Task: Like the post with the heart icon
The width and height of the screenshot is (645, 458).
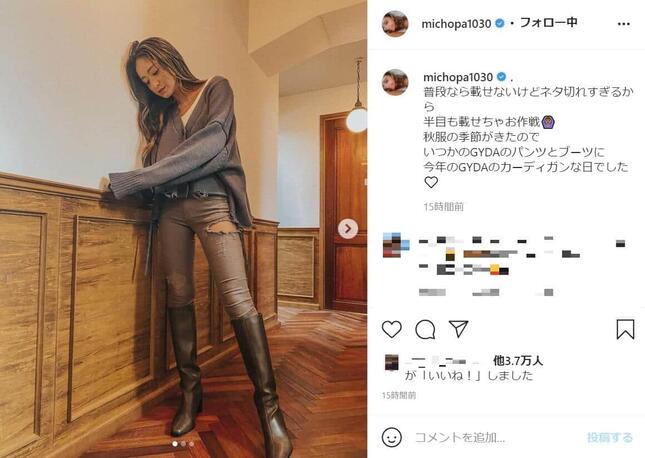Action: point(392,329)
